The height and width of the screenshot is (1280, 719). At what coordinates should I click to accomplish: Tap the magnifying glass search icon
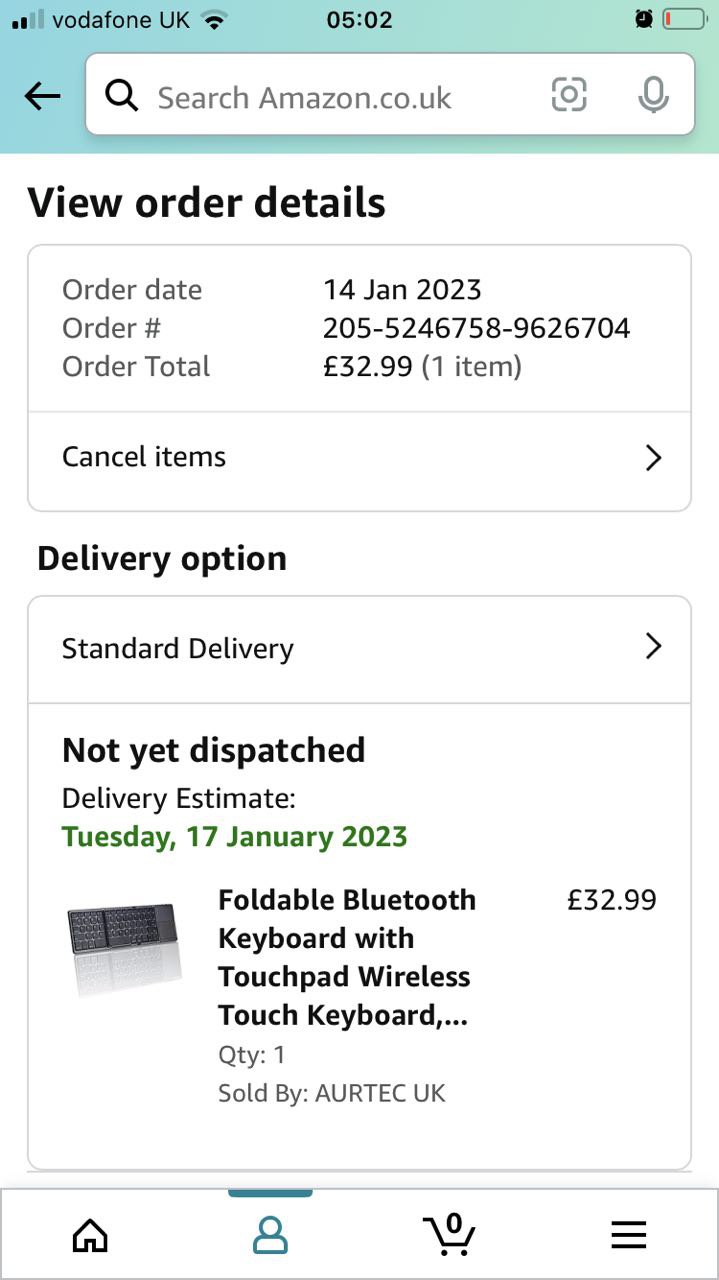(121, 96)
